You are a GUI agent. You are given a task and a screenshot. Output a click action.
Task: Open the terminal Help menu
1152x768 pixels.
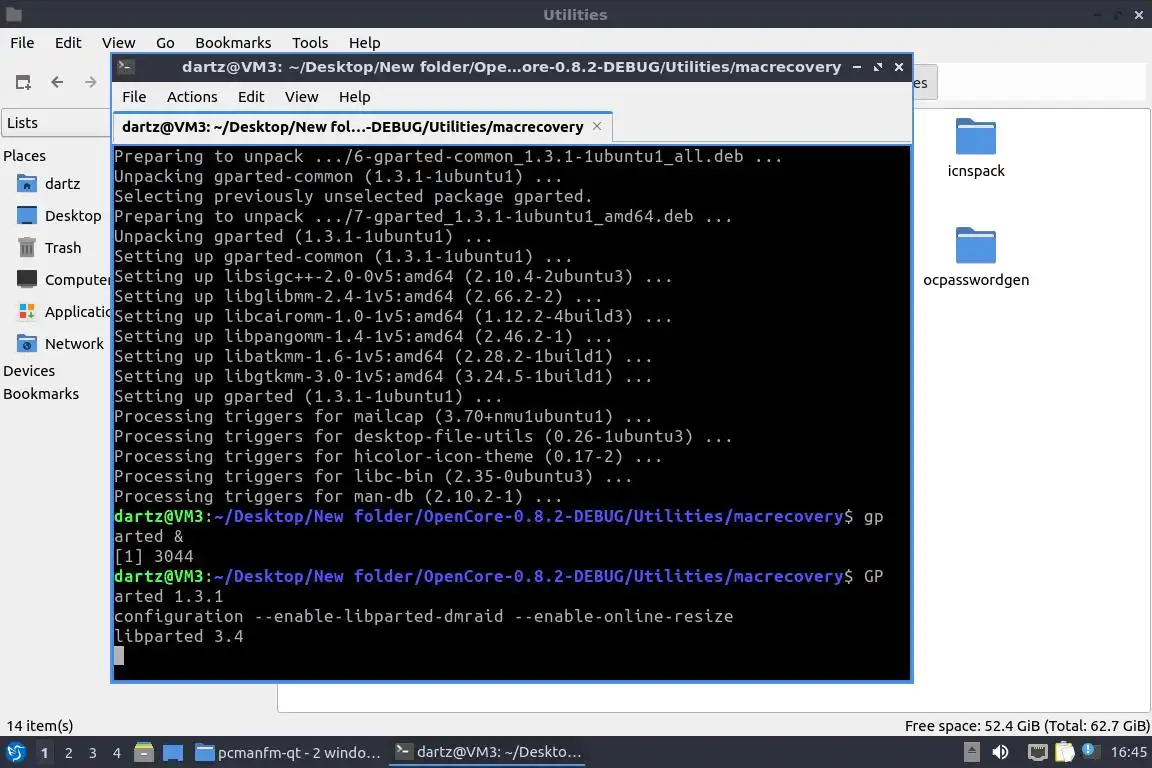354,97
